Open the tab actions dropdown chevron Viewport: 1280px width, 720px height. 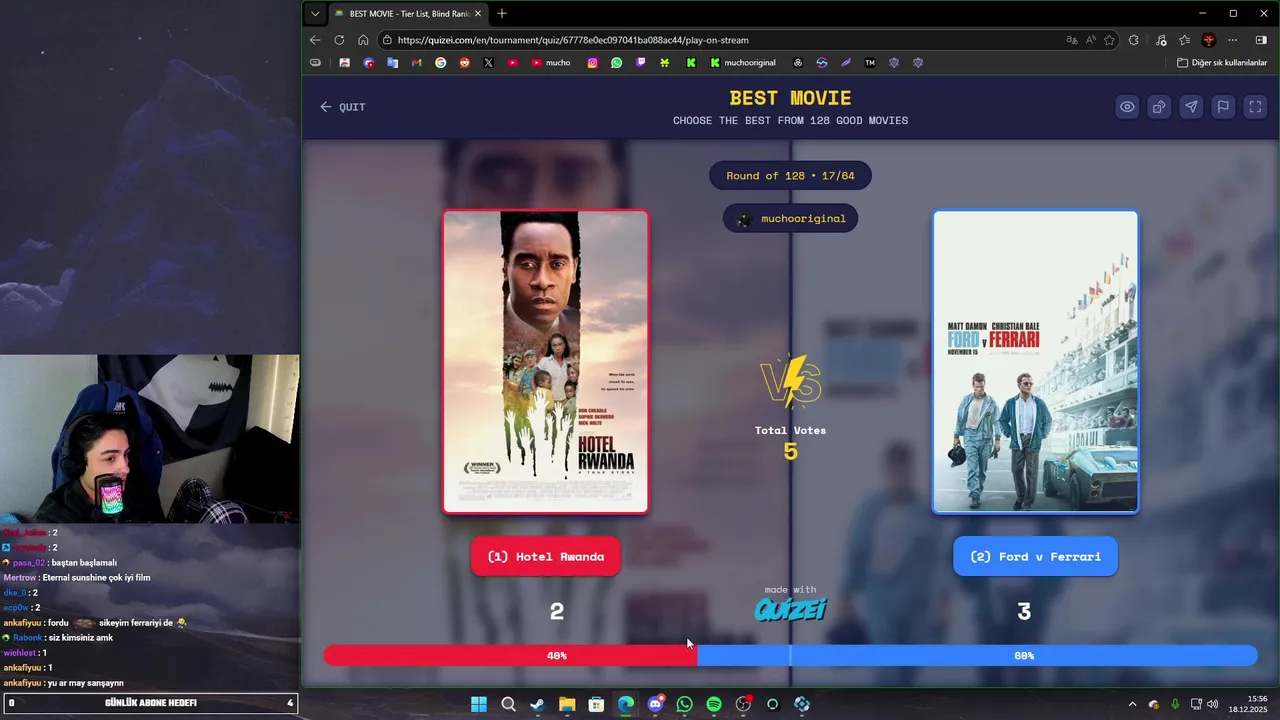315,14
